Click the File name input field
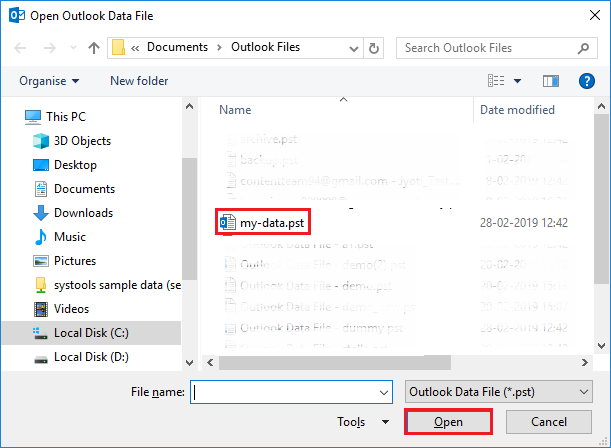This screenshot has height=448, width=611. (x=291, y=392)
